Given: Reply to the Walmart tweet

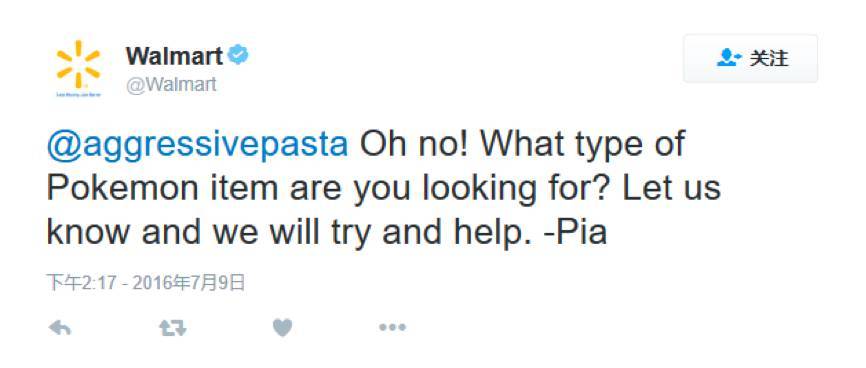Looking at the screenshot, I should point(60,328).
